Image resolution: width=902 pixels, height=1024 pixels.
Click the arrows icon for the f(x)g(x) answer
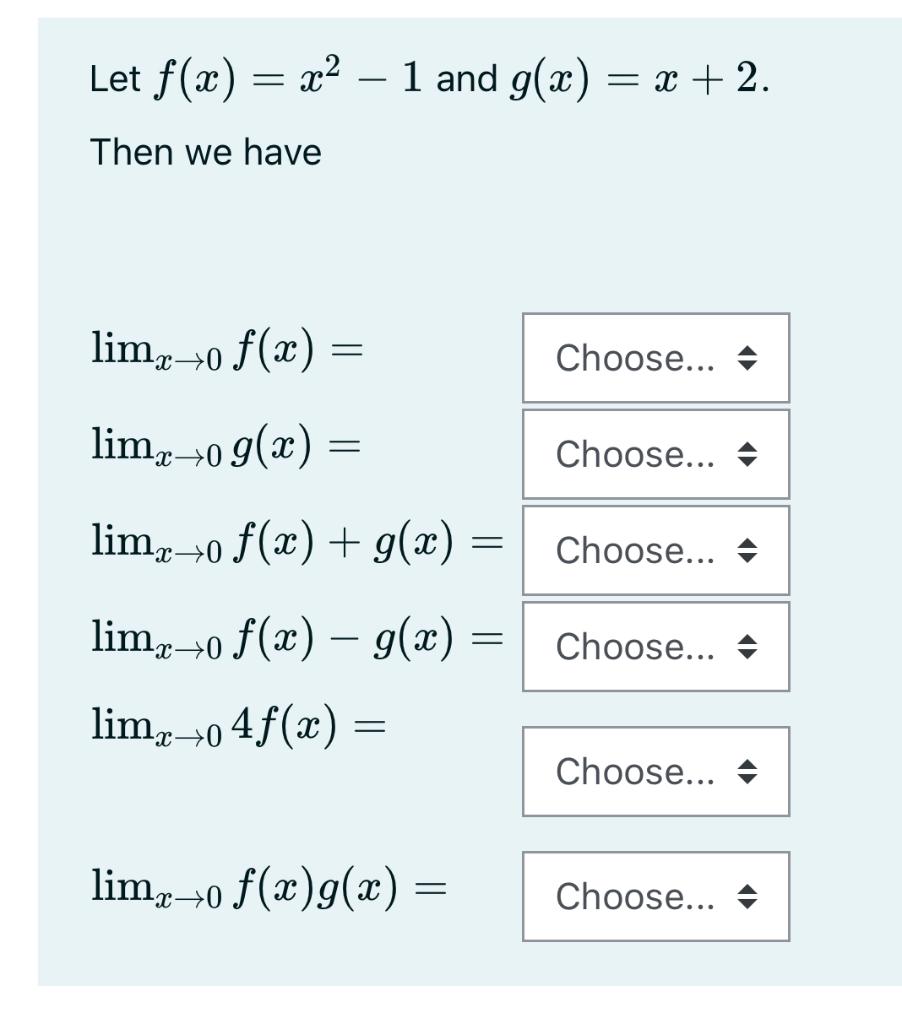[x=746, y=897]
